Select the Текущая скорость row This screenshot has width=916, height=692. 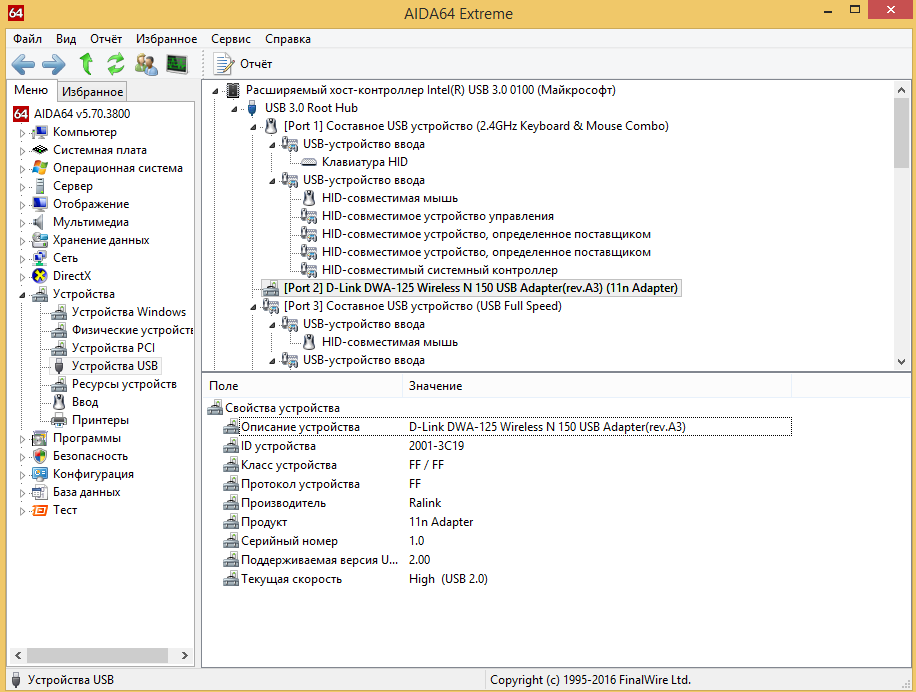(507, 579)
